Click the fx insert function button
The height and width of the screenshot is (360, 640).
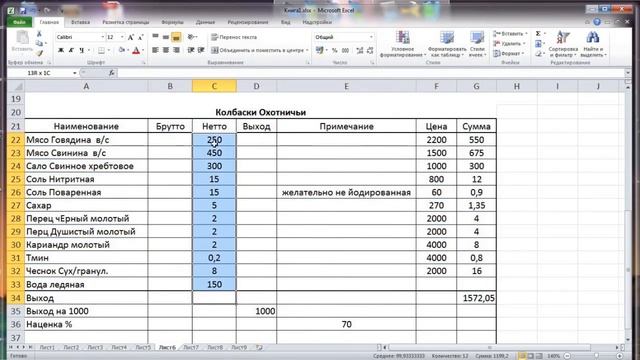point(111,73)
